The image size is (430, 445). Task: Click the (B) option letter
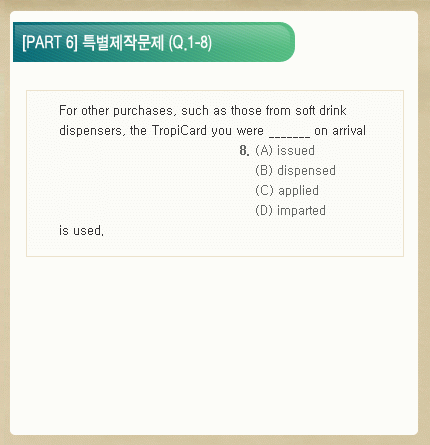pyautogui.click(x=264, y=171)
